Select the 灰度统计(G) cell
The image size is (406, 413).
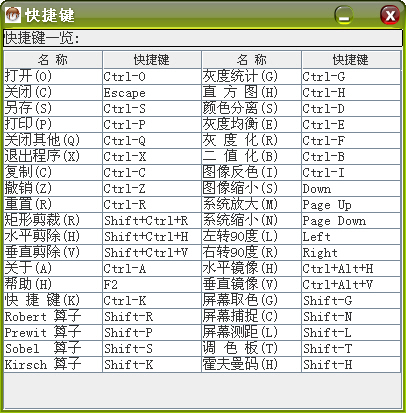[x=251, y=77]
